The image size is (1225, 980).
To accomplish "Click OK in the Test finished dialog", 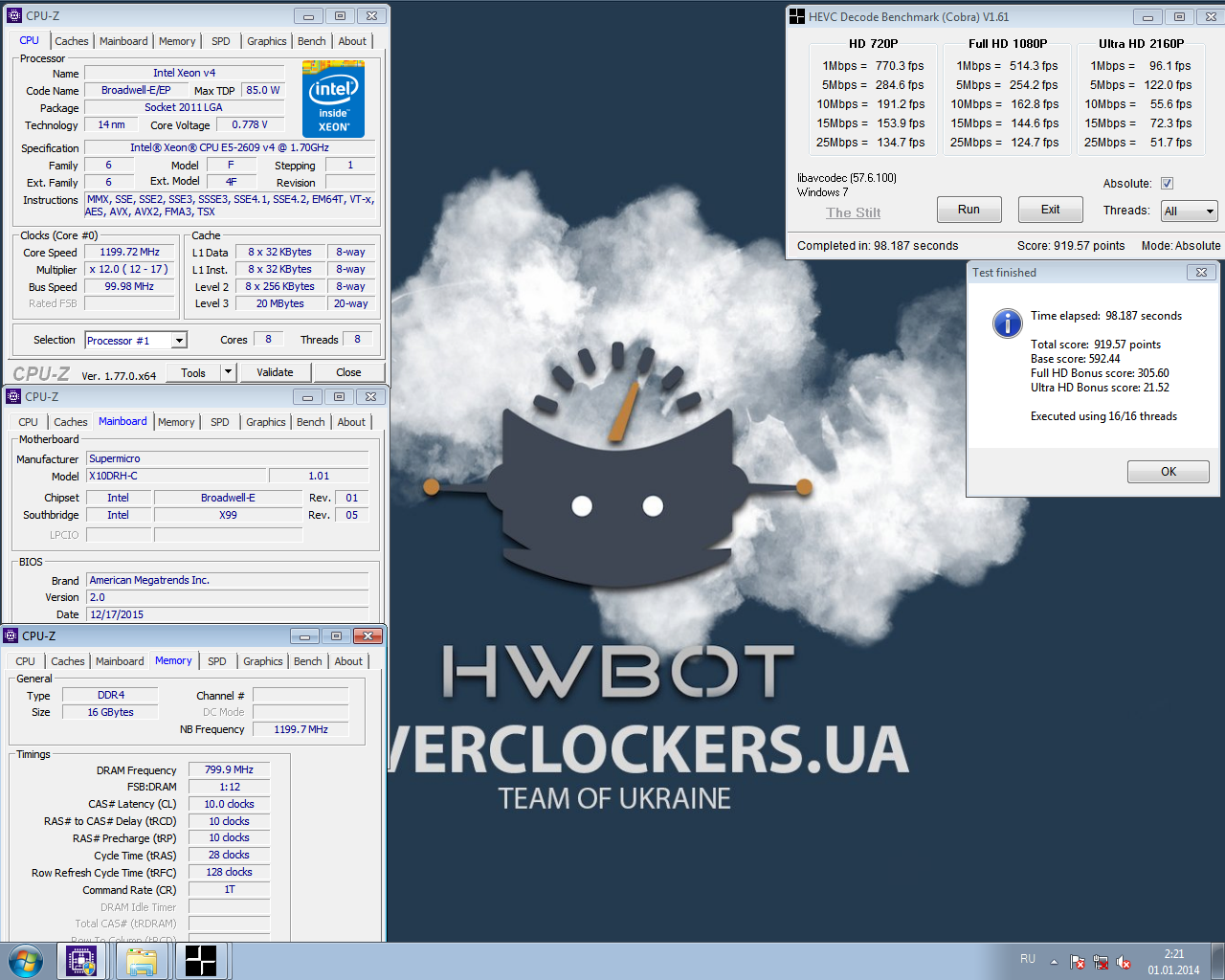I will coord(1169,472).
